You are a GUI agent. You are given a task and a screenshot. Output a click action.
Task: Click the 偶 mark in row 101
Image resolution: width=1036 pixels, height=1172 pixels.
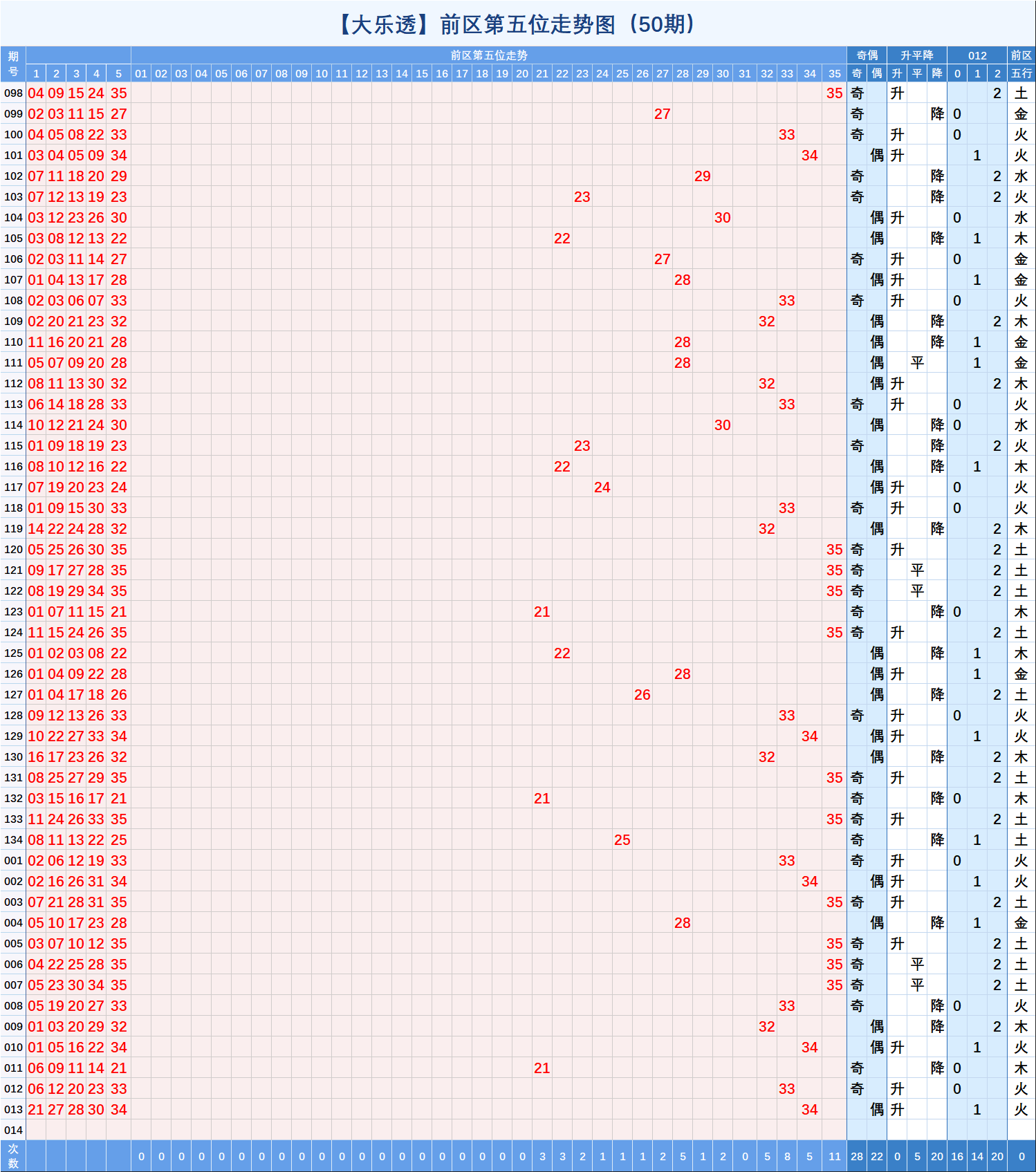coord(877,156)
